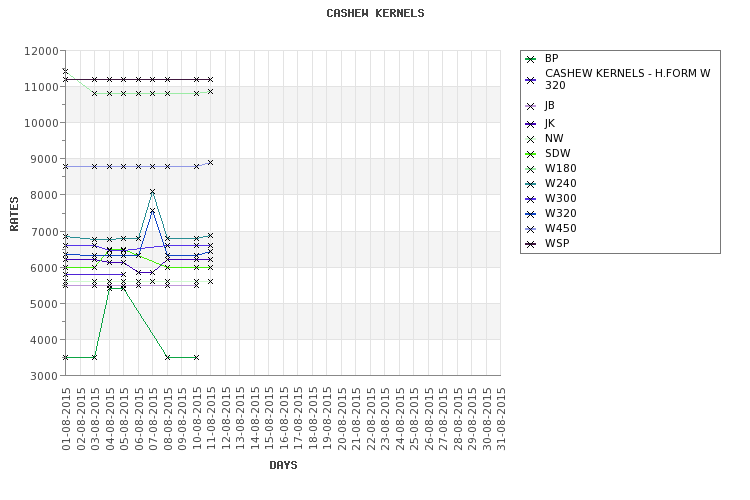This screenshot has width=750, height=500.
Task: Select the W450 legend label
Action: [x=561, y=228]
